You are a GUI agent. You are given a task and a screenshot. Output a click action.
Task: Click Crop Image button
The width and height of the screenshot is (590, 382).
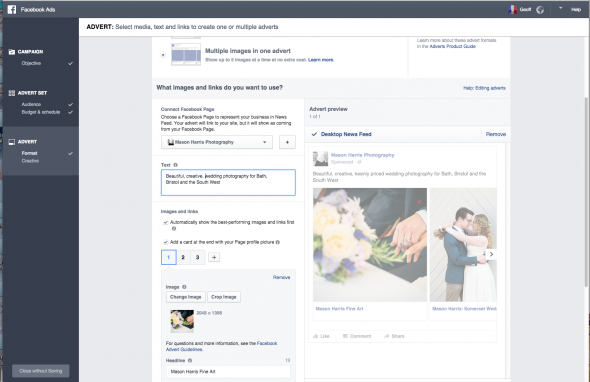point(224,297)
